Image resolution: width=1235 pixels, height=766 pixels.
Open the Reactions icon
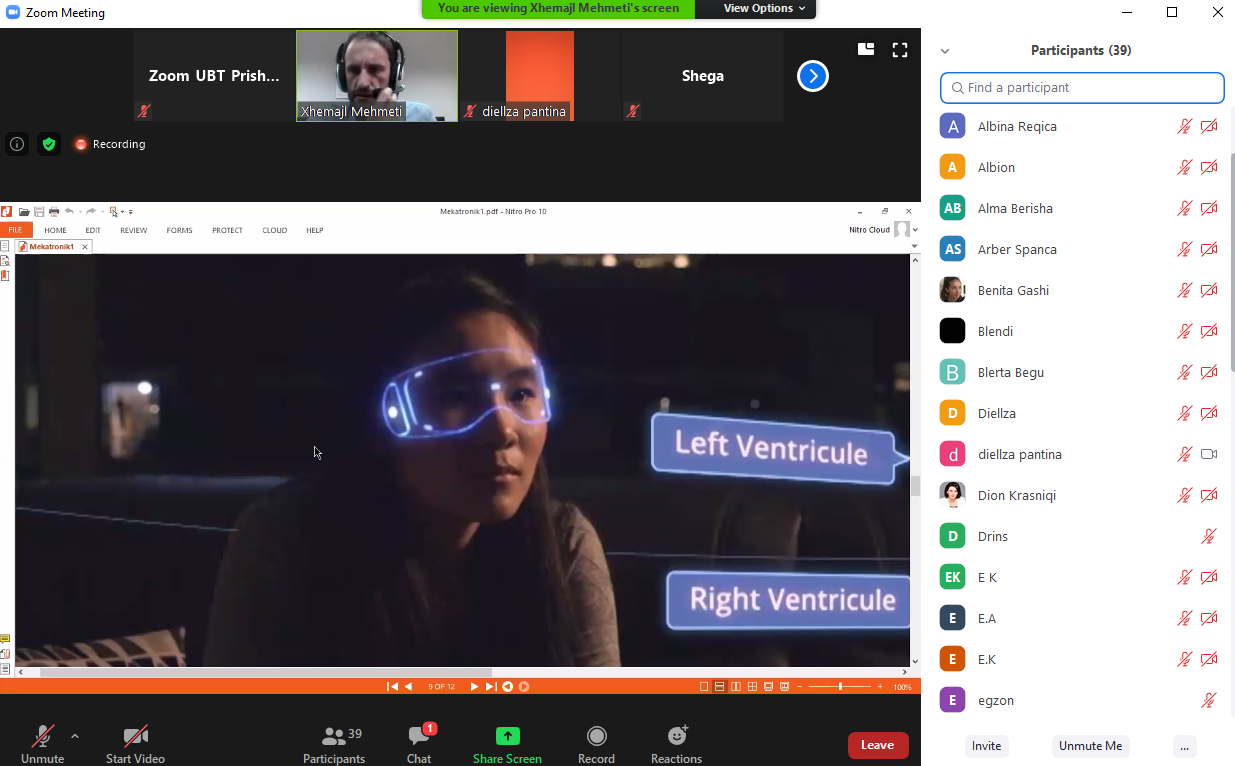click(x=677, y=738)
